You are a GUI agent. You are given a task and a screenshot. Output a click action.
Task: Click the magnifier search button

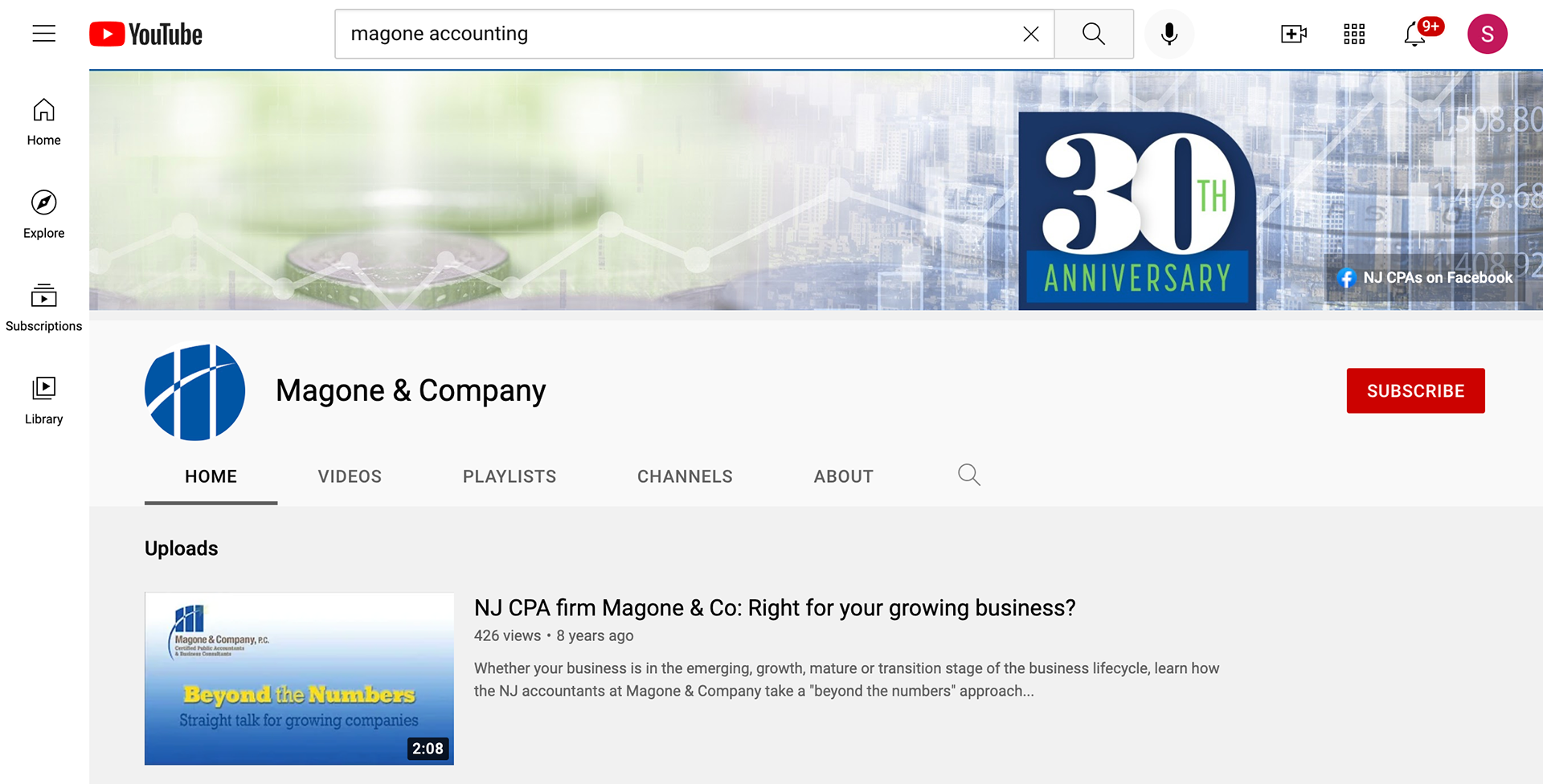[x=1094, y=34]
